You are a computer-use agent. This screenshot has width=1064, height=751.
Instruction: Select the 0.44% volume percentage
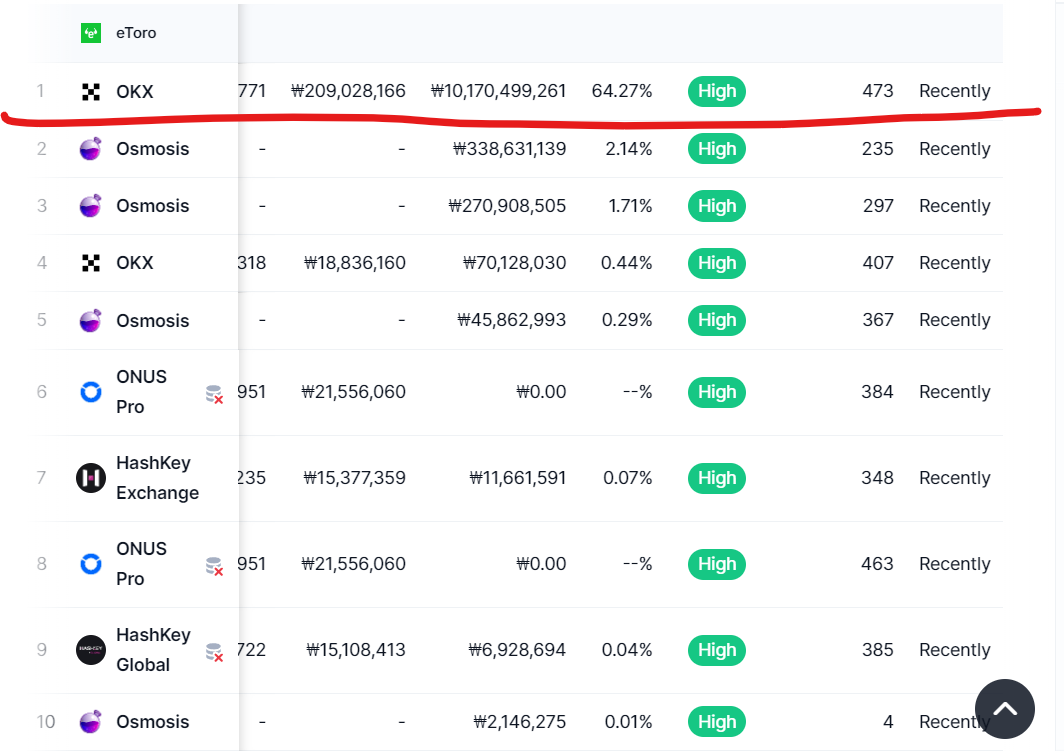626,263
